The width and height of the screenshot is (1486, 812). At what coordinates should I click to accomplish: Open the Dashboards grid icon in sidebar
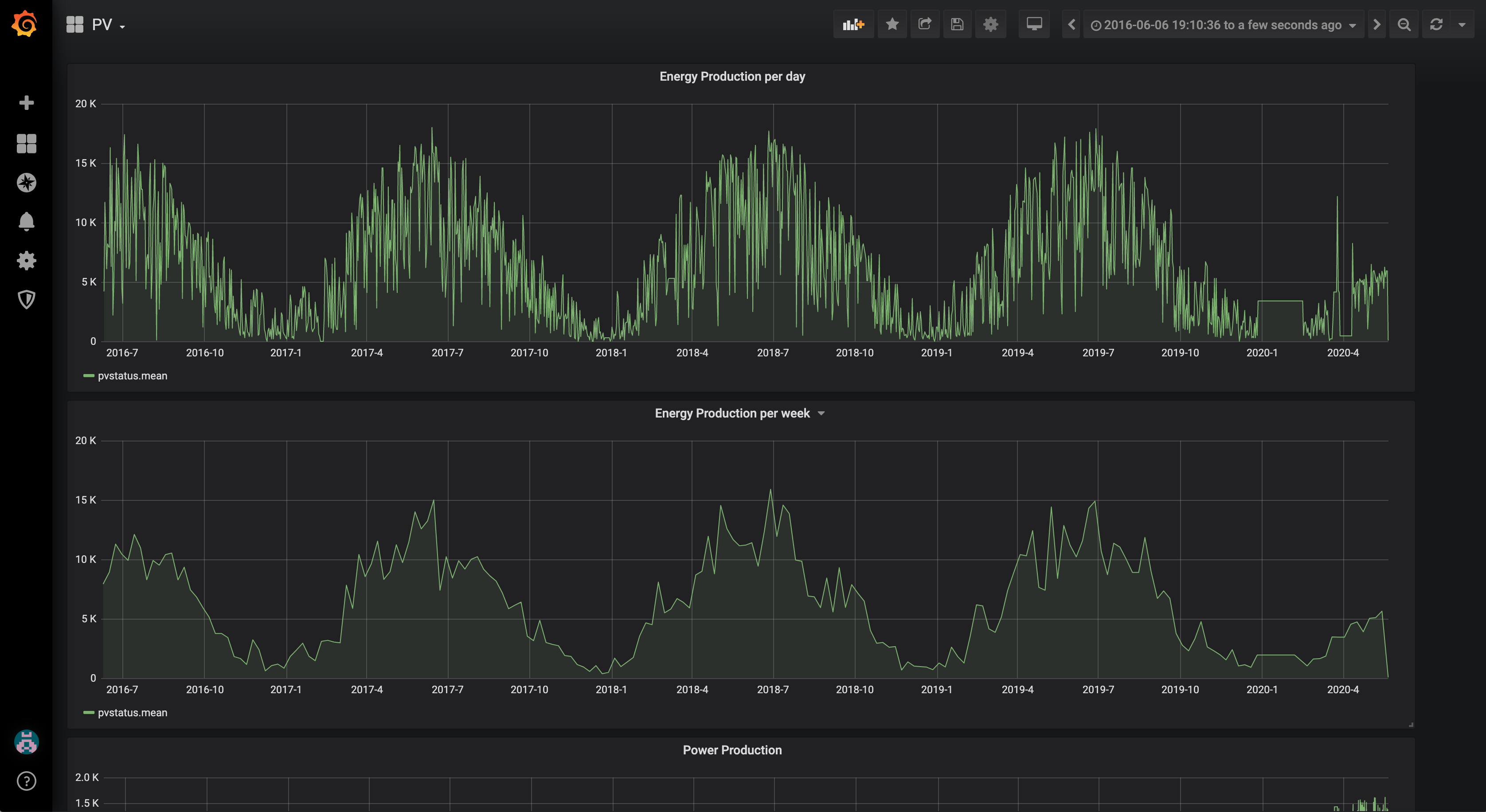coord(26,143)
